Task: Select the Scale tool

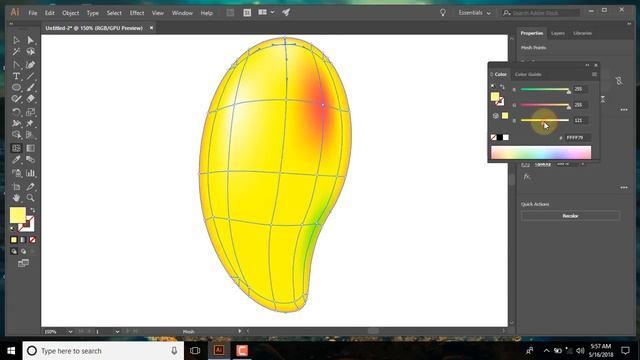Action: point(31,112)
